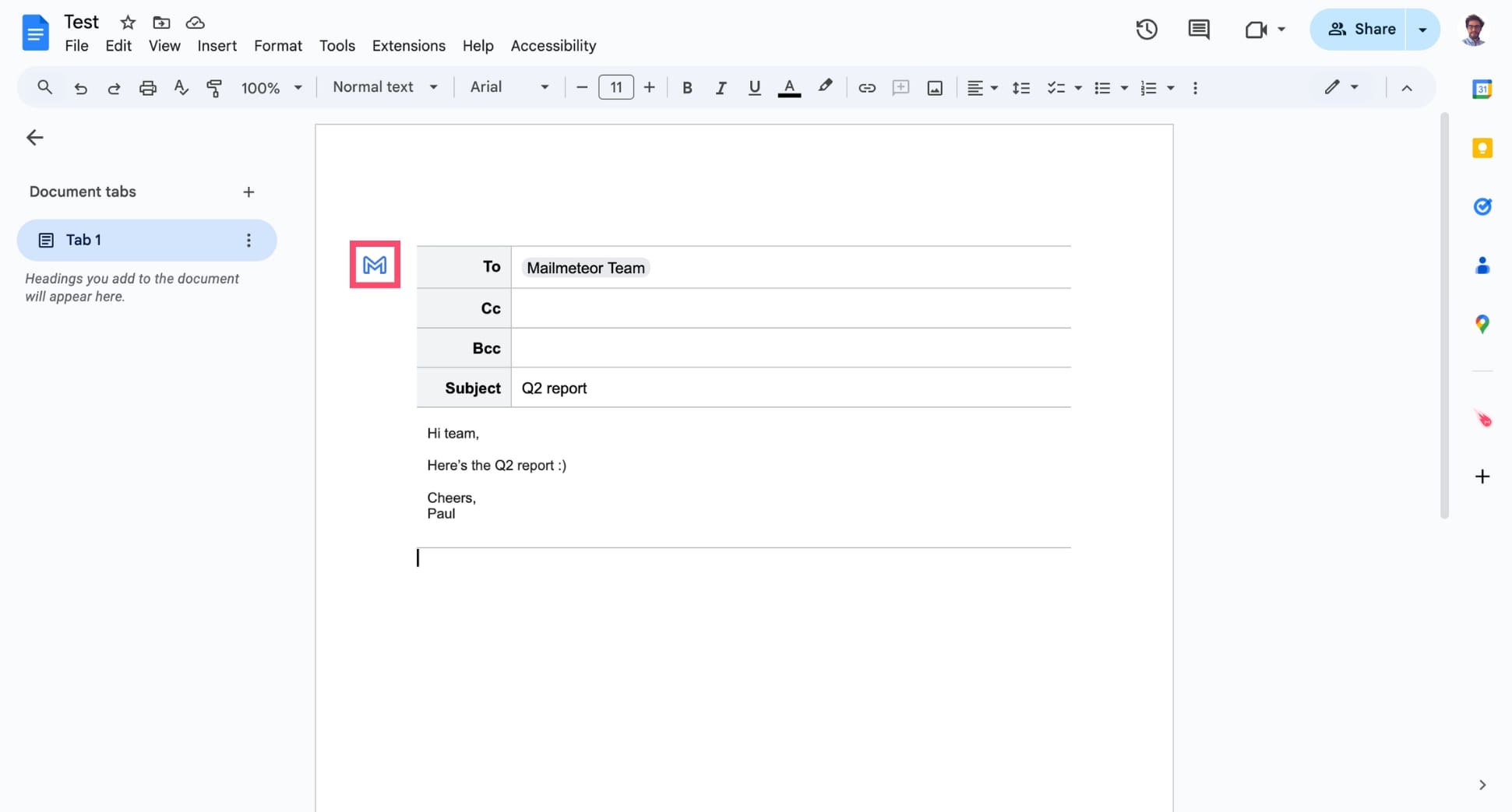The image size is (1512, 812).
Task: Expand the paragraph styles dropdown
Action: click(x=385, y=87)
